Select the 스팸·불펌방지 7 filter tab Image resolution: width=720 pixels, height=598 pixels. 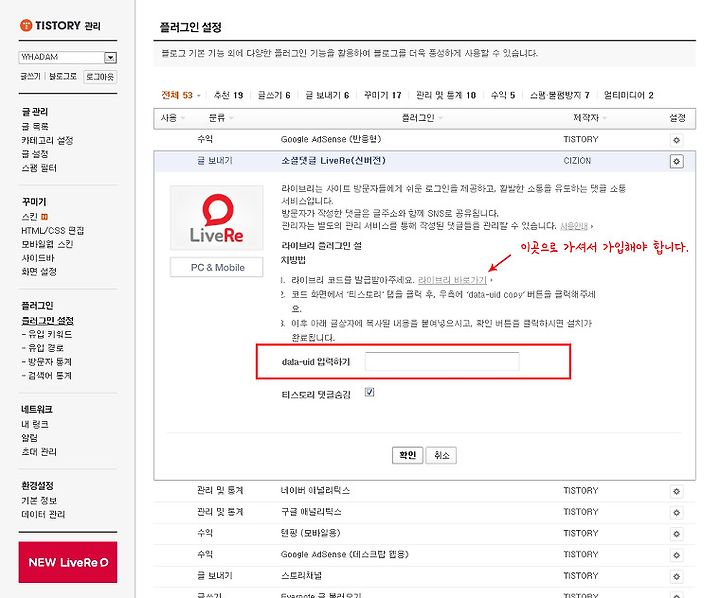[559, 95]
